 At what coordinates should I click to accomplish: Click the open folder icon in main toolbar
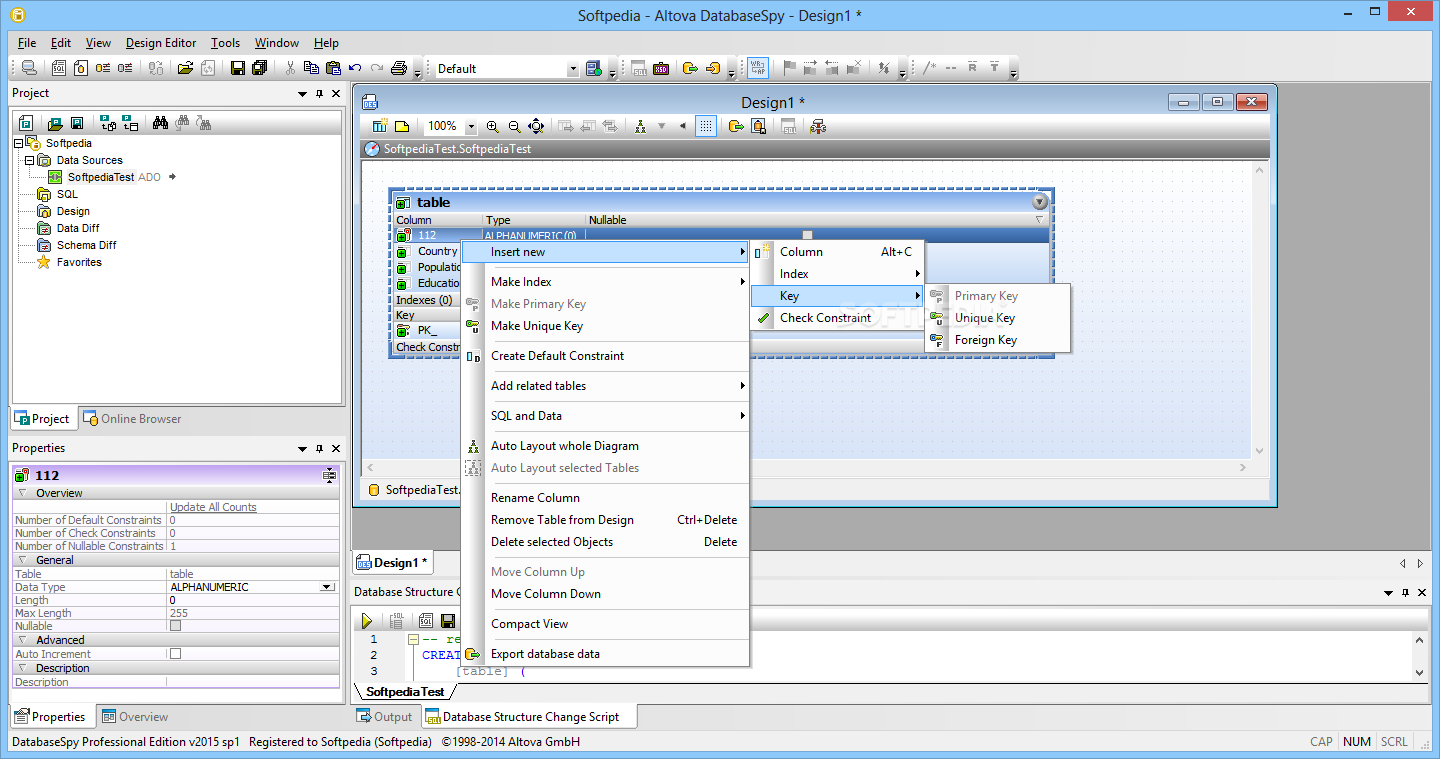pyautogui.click(x=185, y=68)
